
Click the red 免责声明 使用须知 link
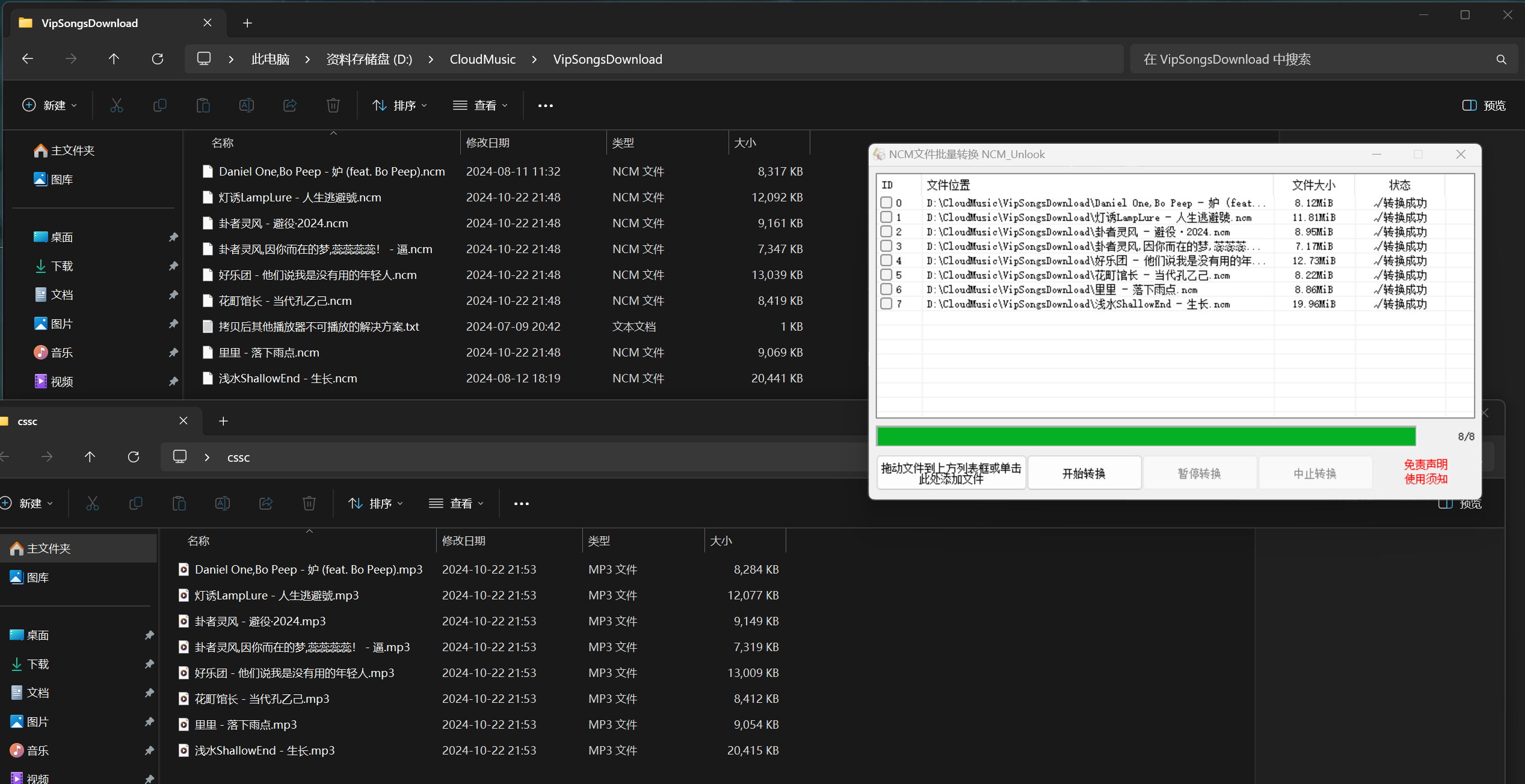coord(1425,472)
